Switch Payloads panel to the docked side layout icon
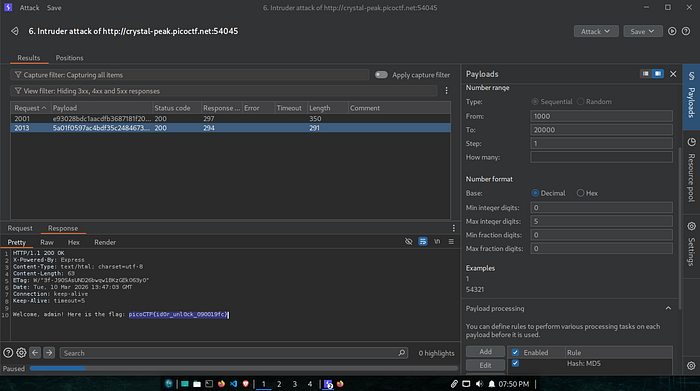The height and width of the screenshot is (391, 700). click(x=658, y=74)
